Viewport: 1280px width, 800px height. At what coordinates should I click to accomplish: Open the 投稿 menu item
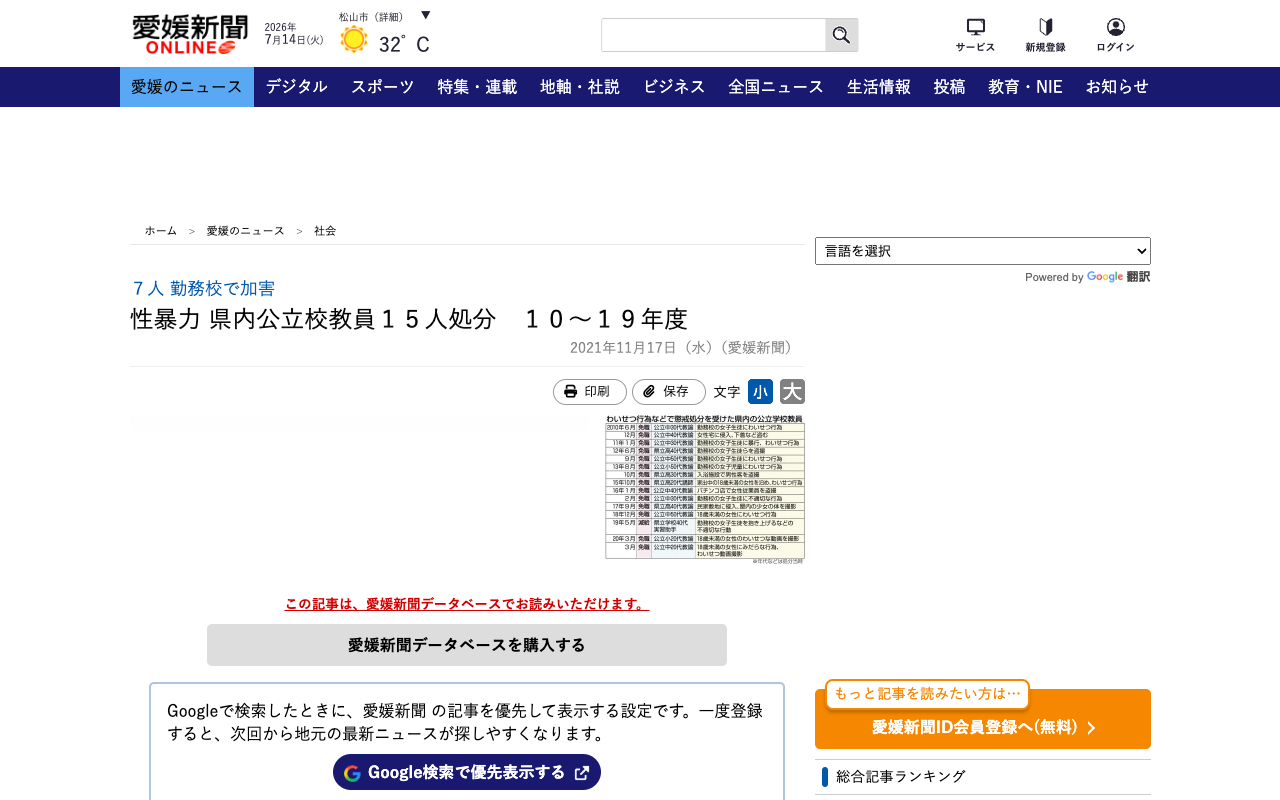pyautogui.click(x=950, y=87)
